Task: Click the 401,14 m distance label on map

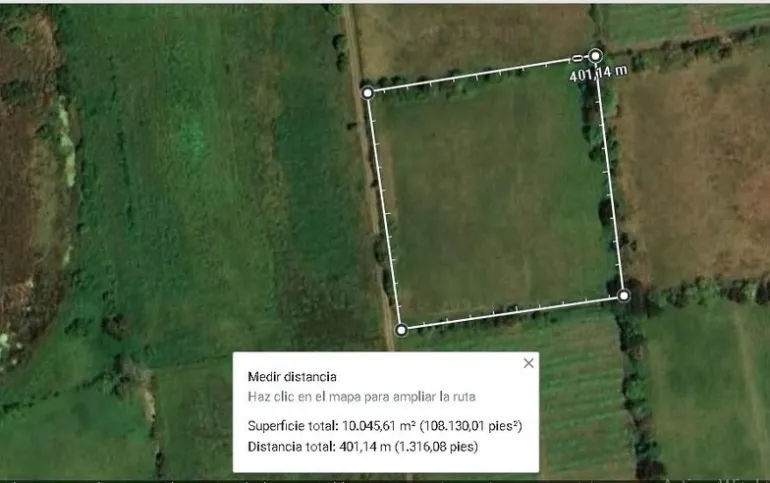Action: tap(598, 74)
